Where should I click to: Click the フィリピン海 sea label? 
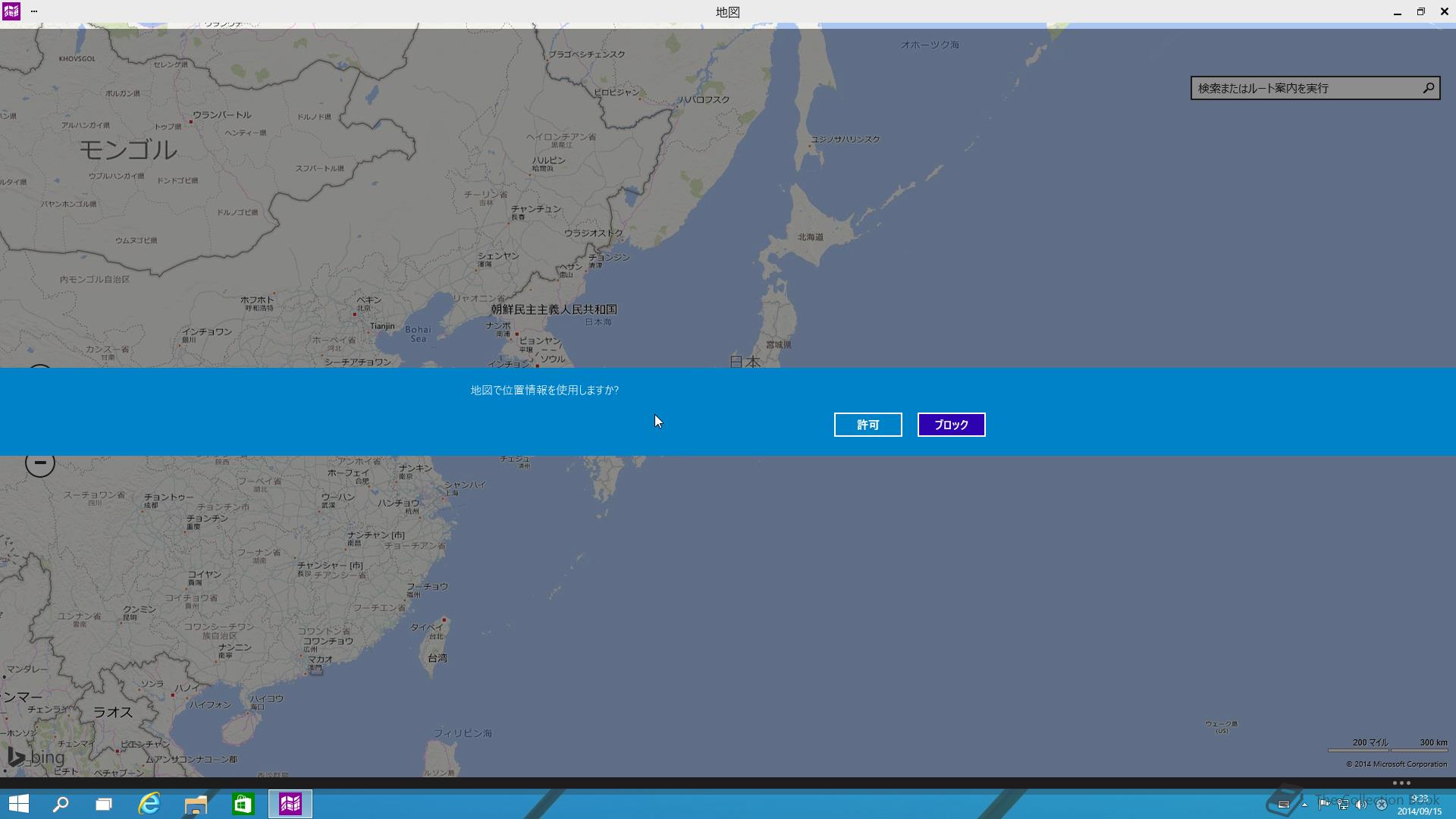point(463,733)
